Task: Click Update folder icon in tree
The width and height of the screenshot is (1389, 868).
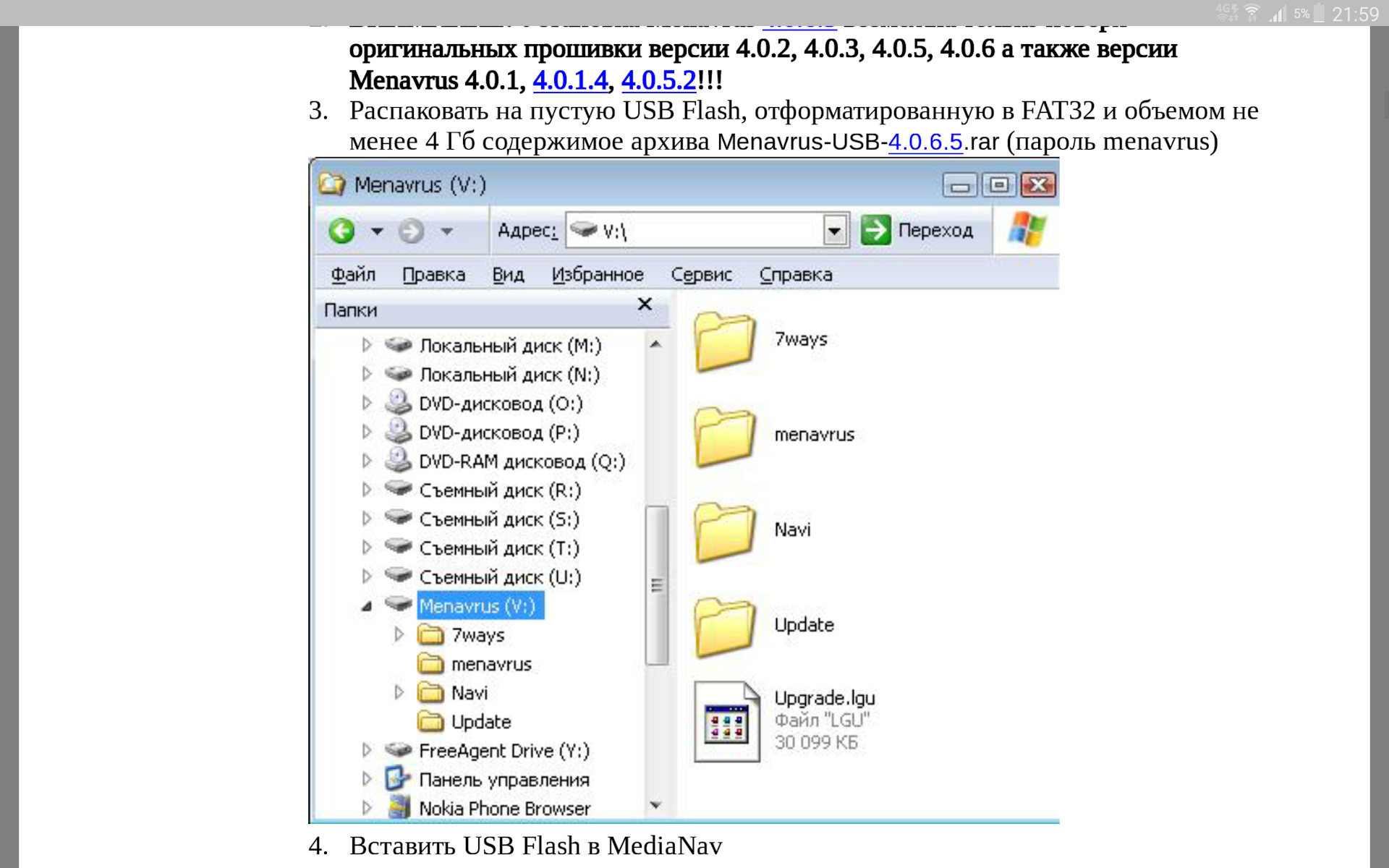Action: 430,721
